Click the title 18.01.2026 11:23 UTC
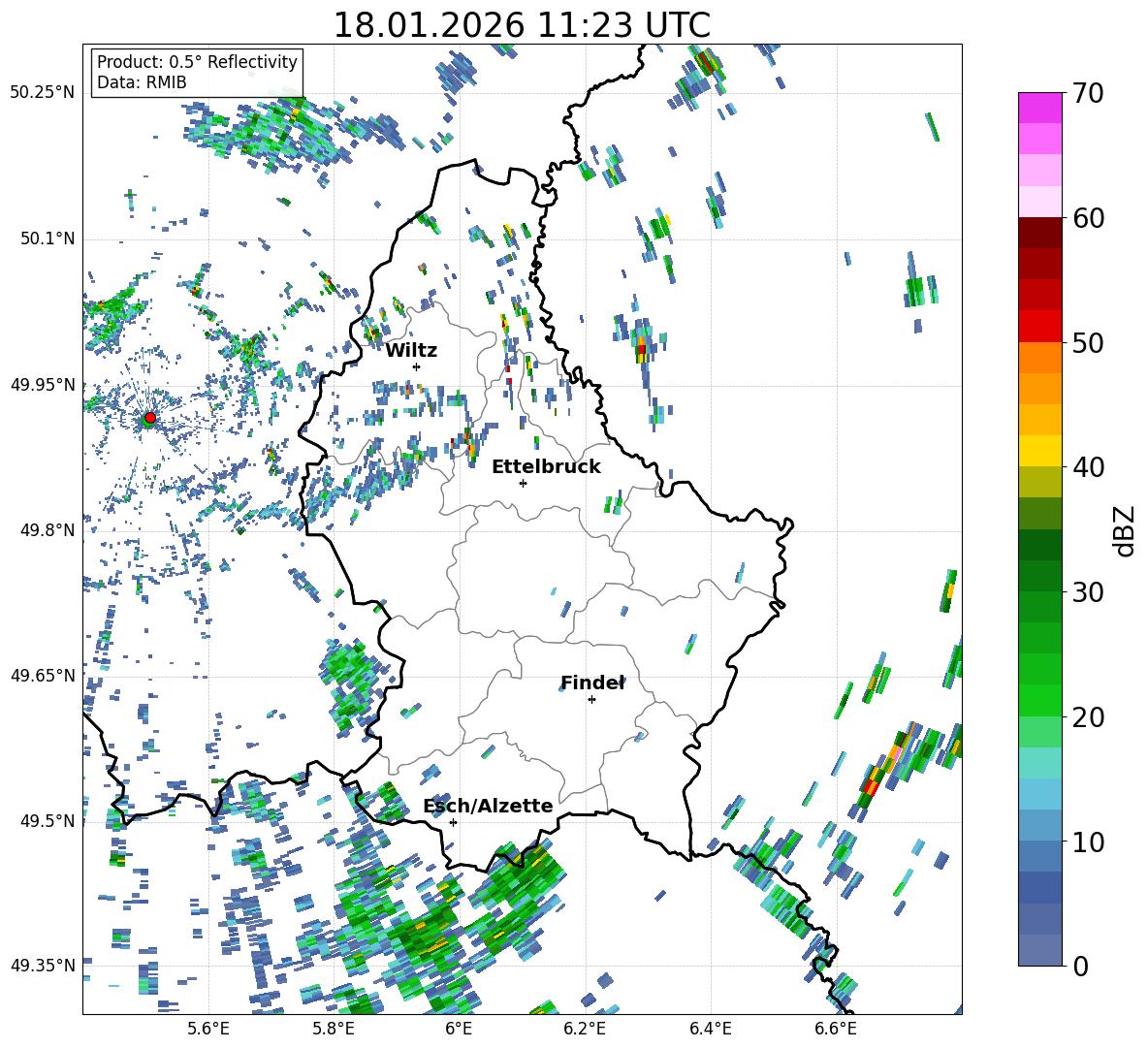Viewport: 1148px width, 1048px height. 522,25
